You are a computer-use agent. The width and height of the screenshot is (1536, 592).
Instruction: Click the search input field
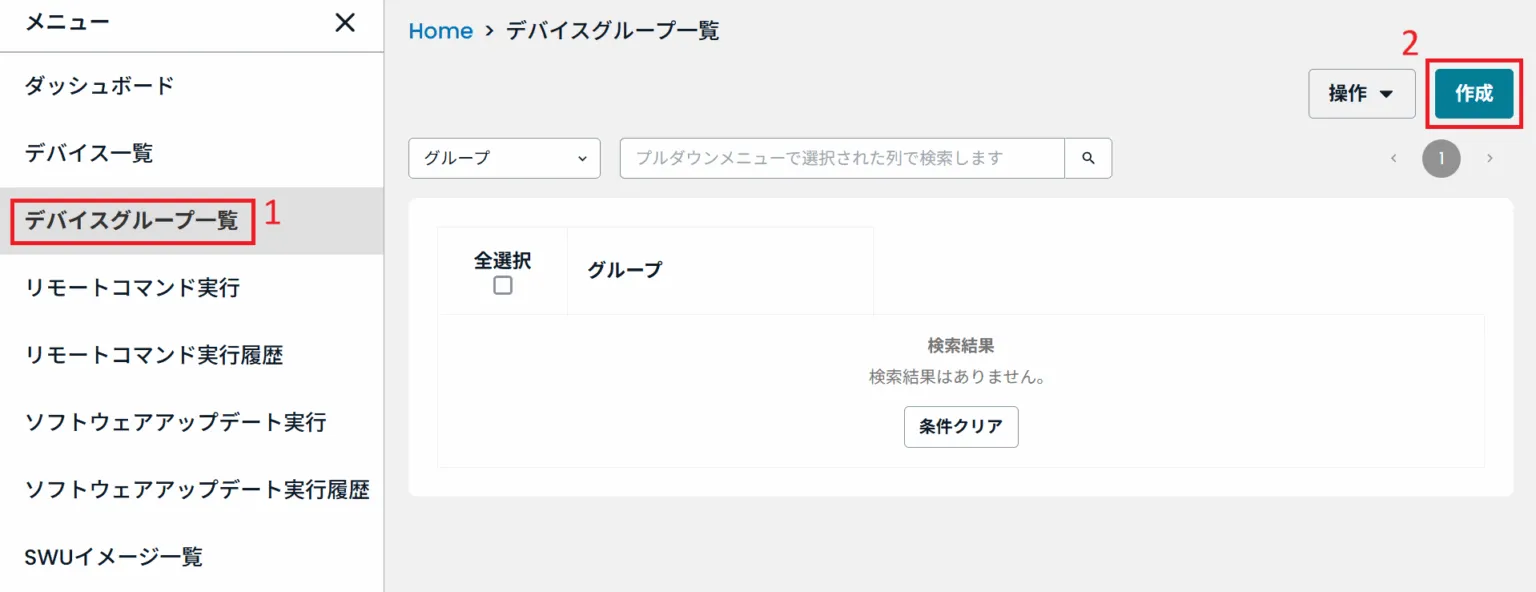coord(840,158)
